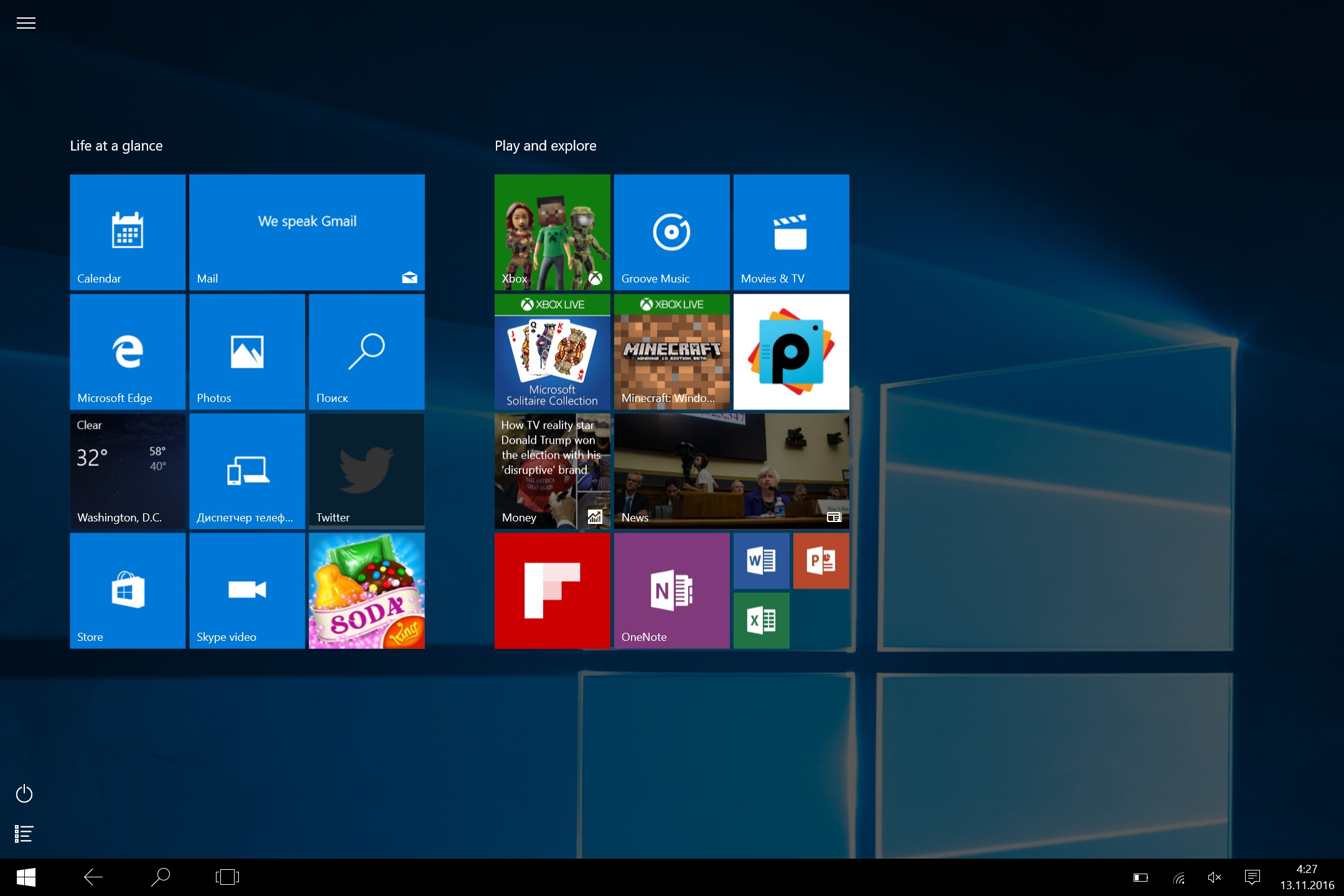The height and width of the screenshot is (896, 1344).
Task: Open the Word tile
Action: [x=762, y=561]
